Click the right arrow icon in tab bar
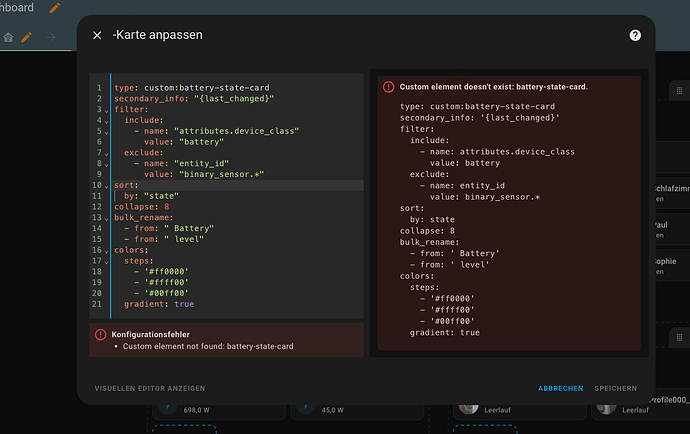The height and width of the screenshot is (434, 690). pyautogui.click(x=51, y=37)
